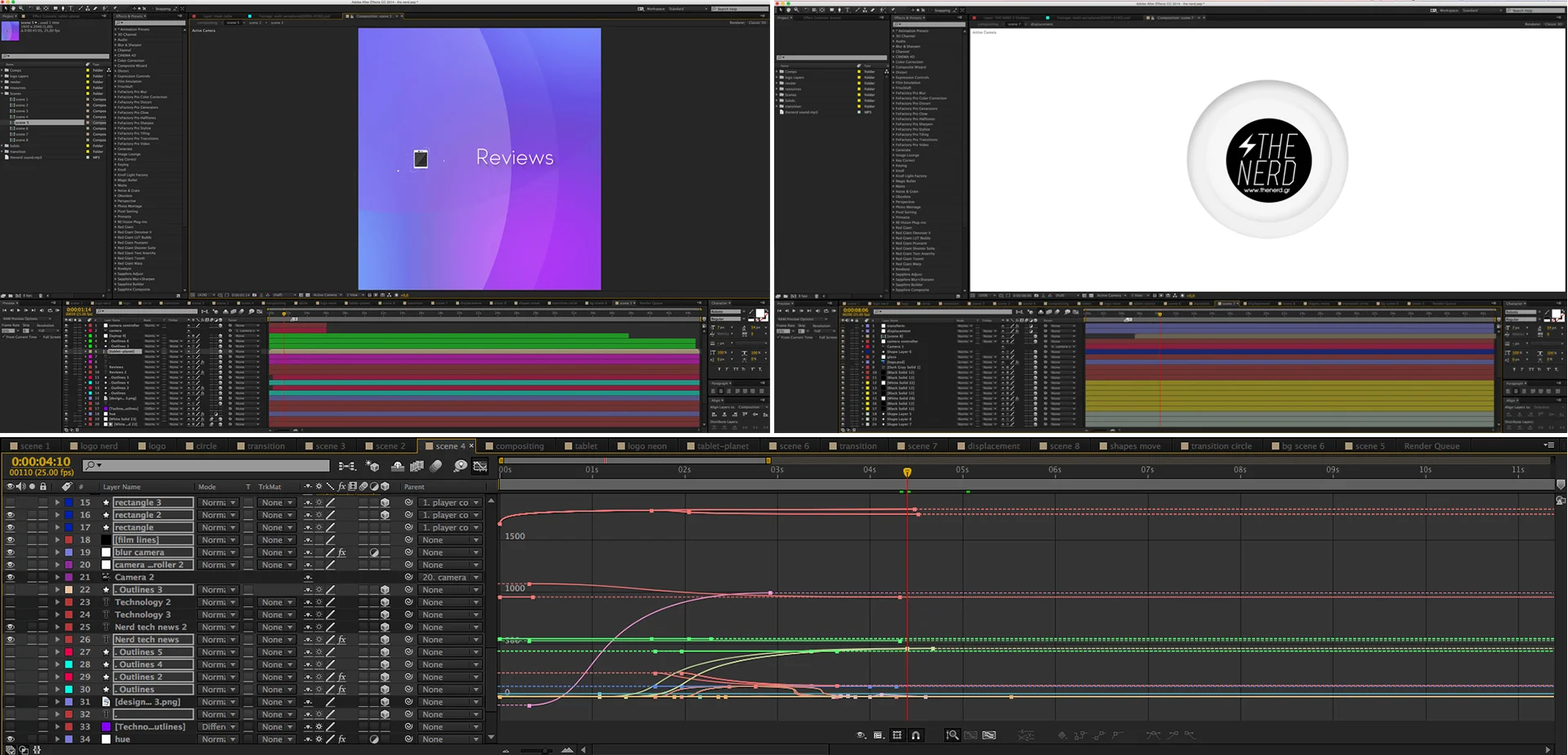
Task: Open the timeline panel options menu
Action: pyautogui.click(x=1549, y=445)
